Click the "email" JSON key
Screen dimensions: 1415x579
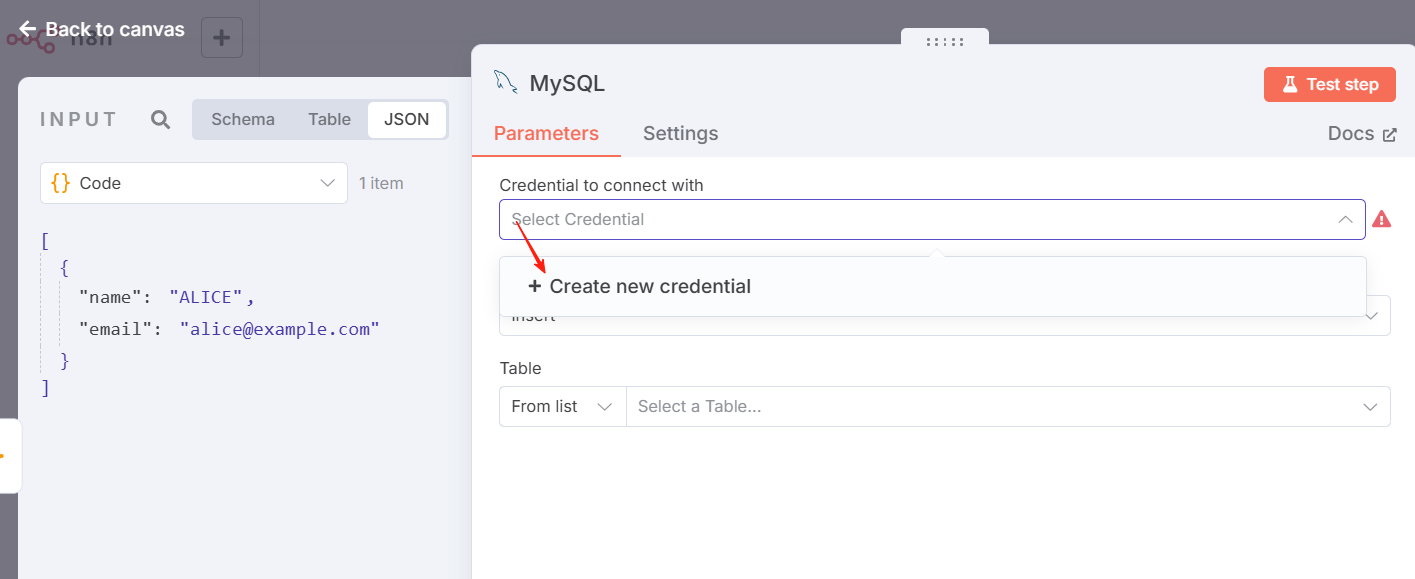(x=115, y=329)
